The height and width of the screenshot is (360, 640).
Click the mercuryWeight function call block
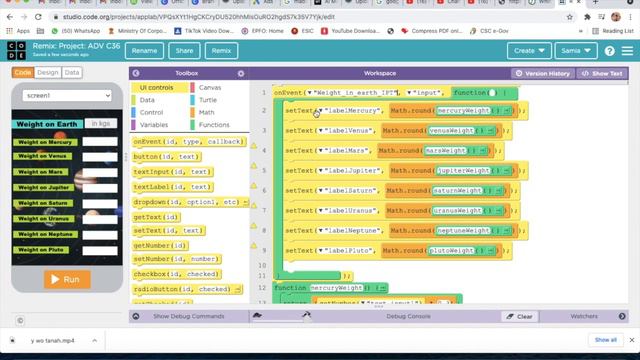coord(474,111)
